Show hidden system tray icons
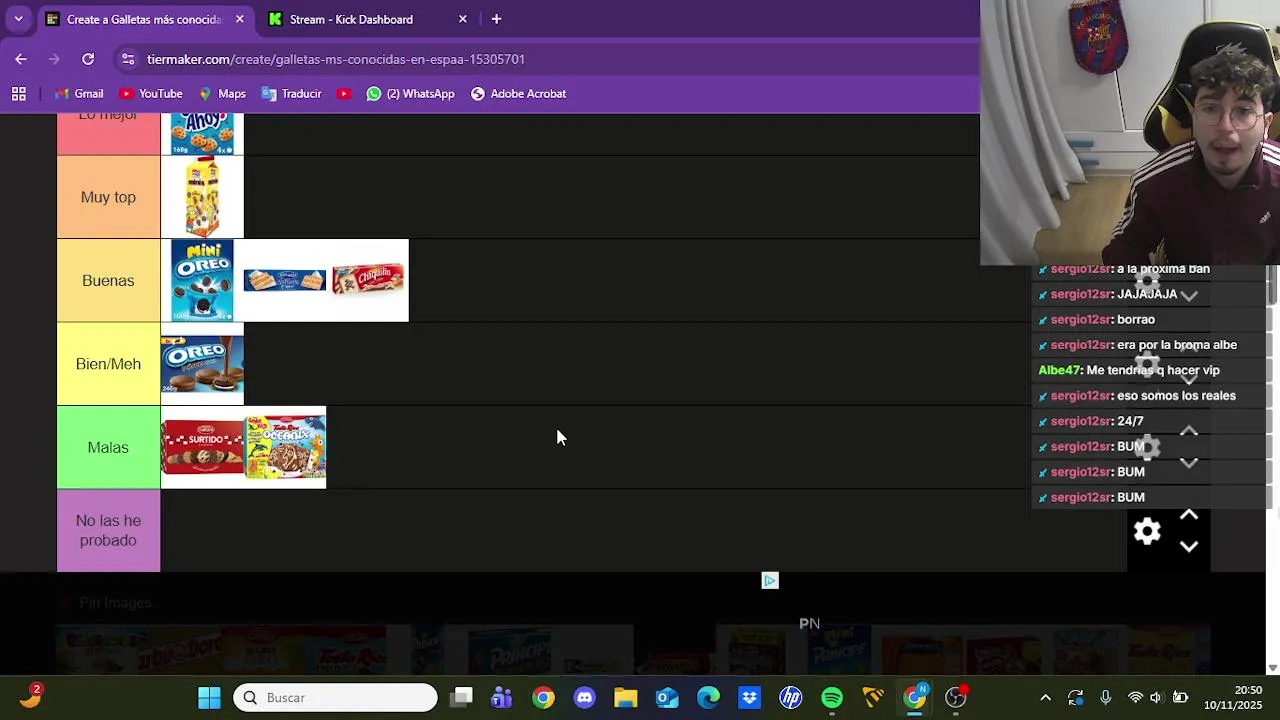This screenshot has height=720, width=1280. [1046, 697]
